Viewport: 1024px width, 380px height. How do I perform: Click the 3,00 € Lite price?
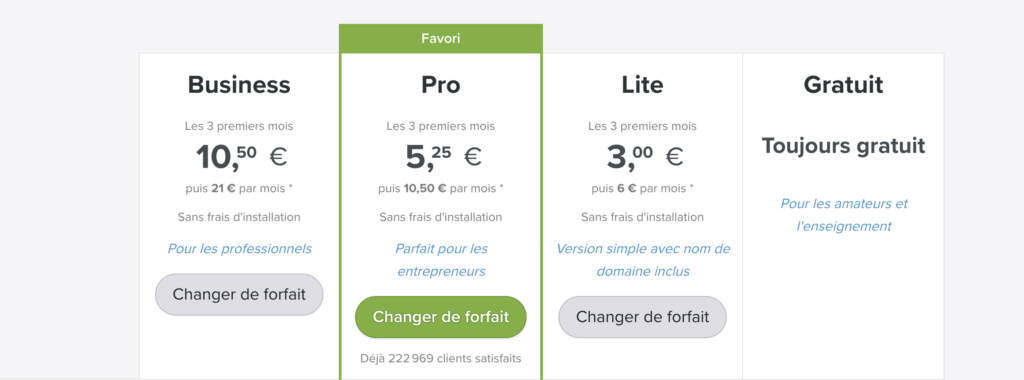(645, 157)
